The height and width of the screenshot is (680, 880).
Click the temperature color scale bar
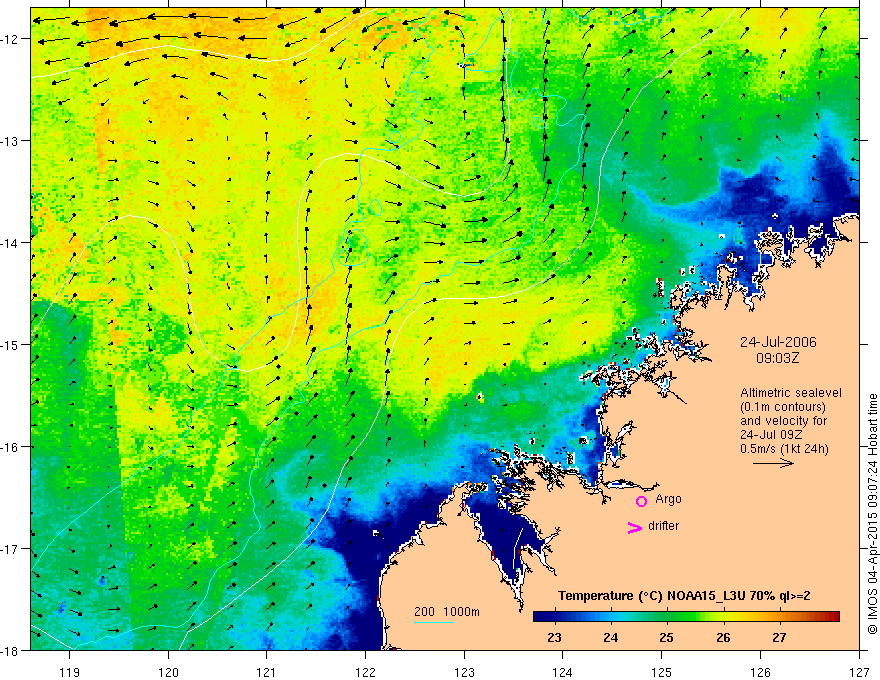[686, 616]
